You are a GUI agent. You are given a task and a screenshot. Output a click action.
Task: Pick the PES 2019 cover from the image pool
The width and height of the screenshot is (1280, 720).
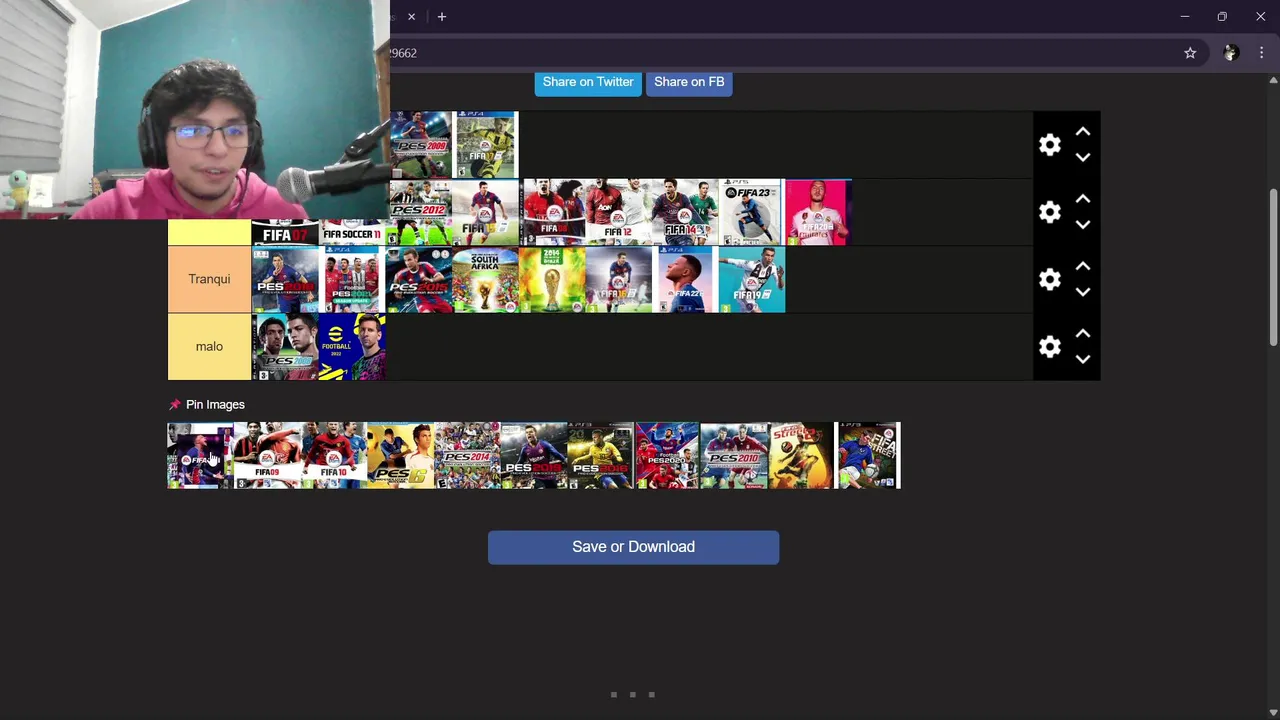coord(534,456)
